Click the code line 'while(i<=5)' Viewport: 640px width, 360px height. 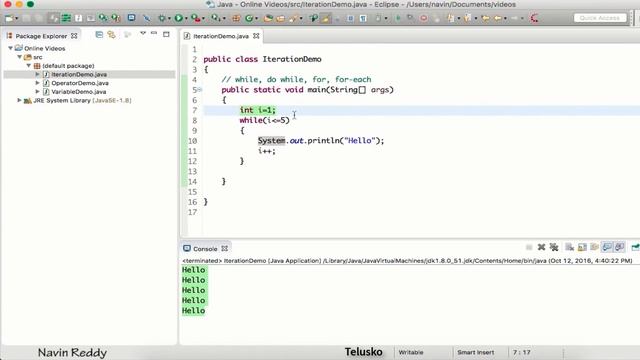coord(264,120)
